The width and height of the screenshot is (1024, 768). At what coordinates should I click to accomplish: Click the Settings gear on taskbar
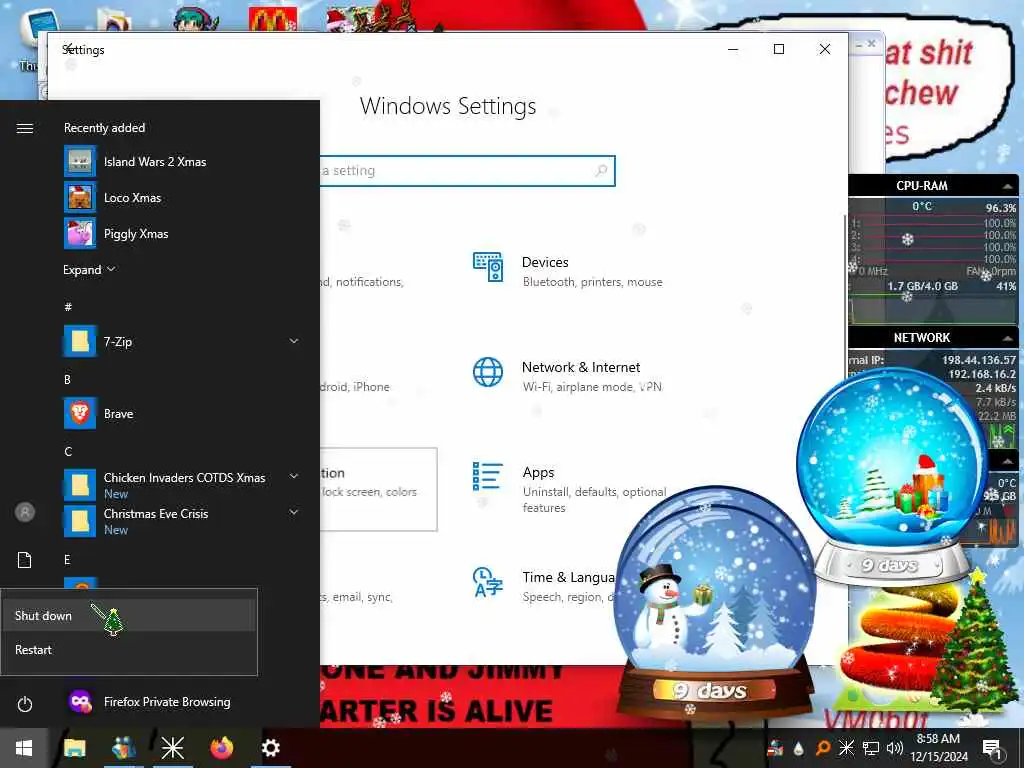tap(270, 748)
